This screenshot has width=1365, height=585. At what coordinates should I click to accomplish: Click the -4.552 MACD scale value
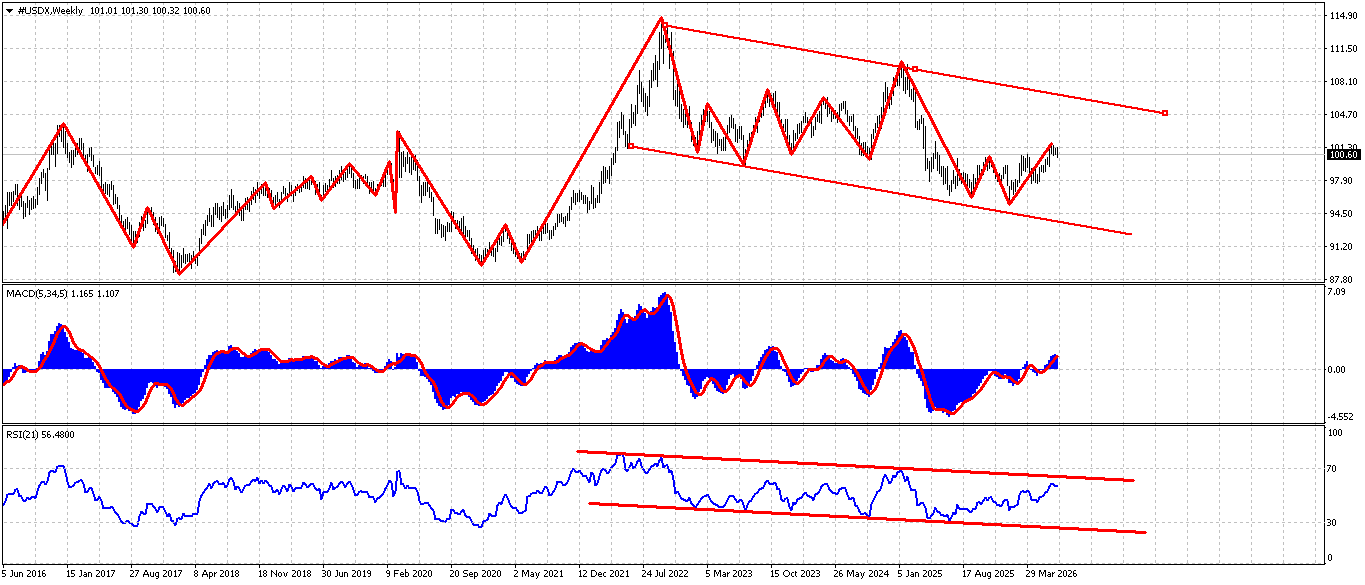click(1341, 416)
